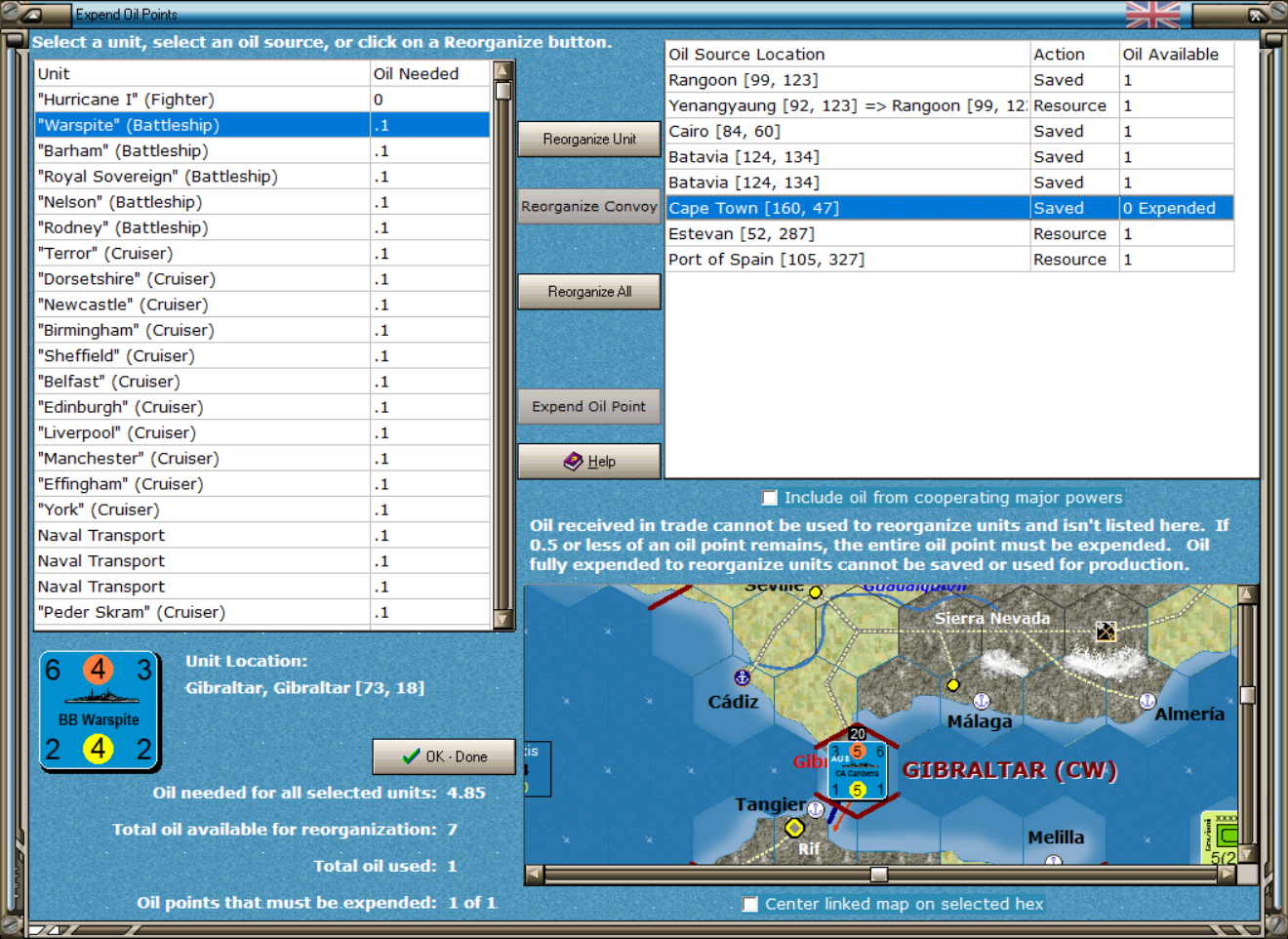Select "Warspite" (Battleship) highlighted row
The width and height of the screenshot is (1288, 939).
pyautogui.click(x=262, y=125)
